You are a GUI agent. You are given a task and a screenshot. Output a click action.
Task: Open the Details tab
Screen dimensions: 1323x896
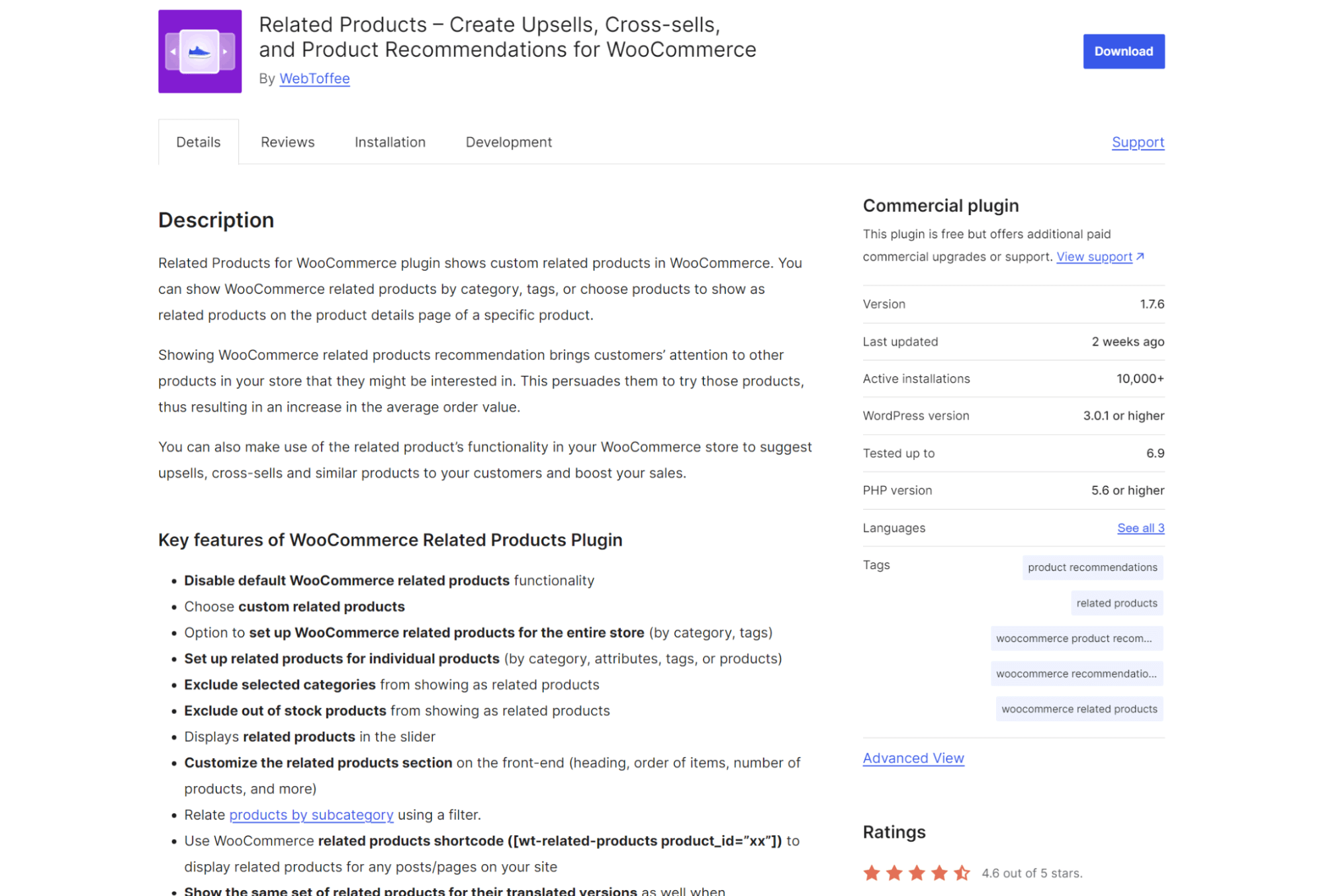point(198,142)
